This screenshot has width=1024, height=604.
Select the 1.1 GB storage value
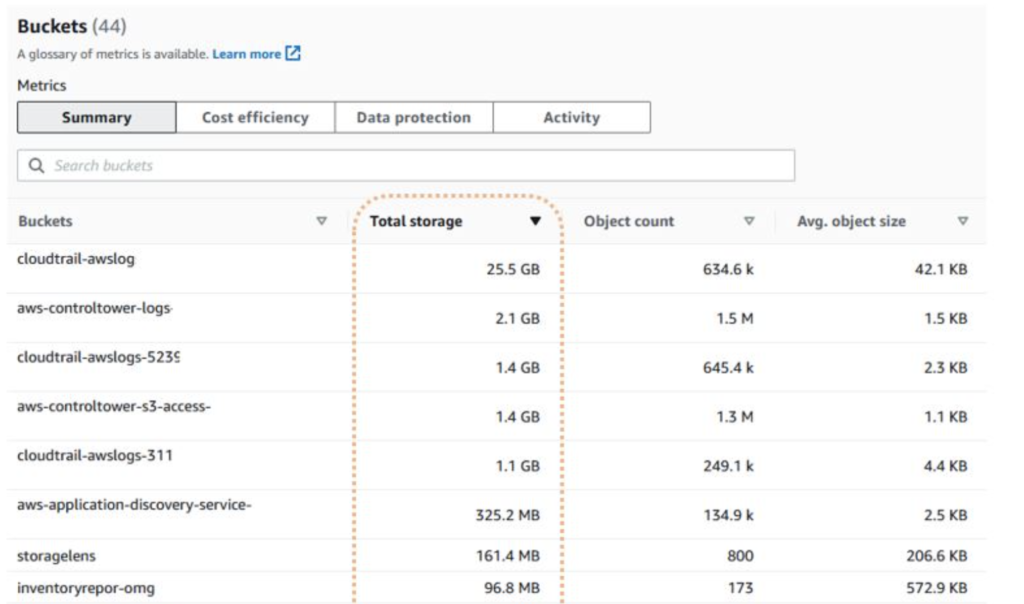pos(517,466)
